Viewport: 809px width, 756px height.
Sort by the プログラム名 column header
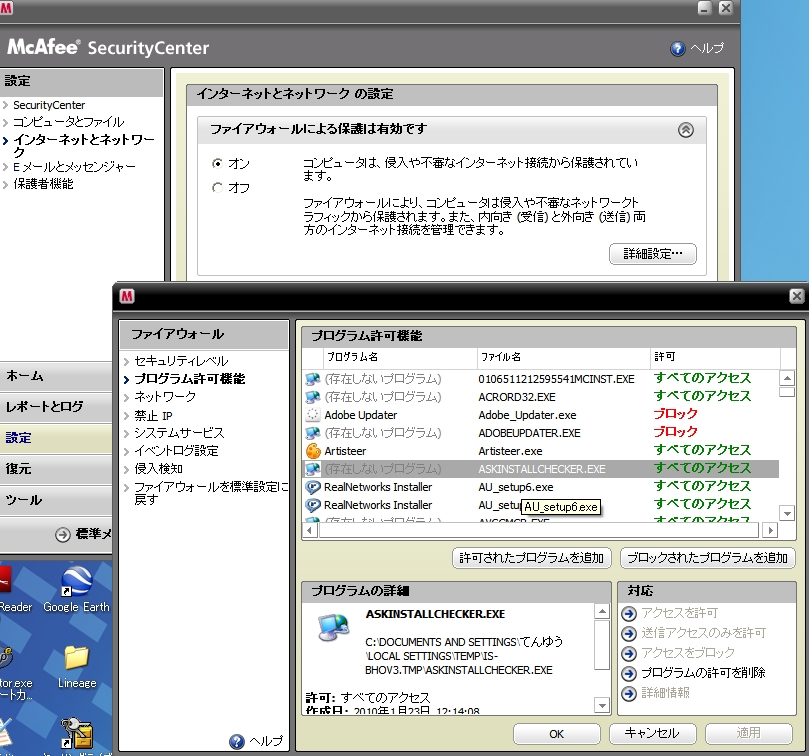click(x=400, y=357)
